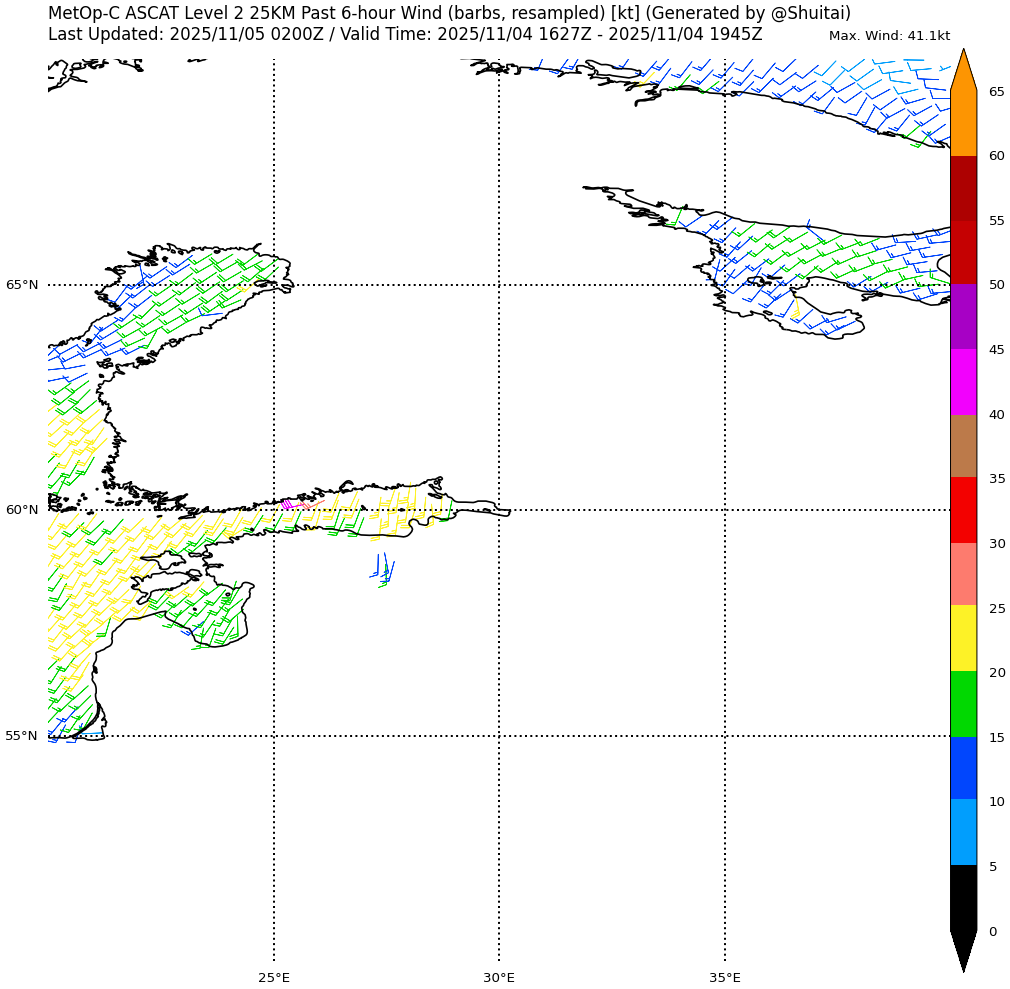Click the light blue 5–10 kt colorbar segment

tap(963, 832)
